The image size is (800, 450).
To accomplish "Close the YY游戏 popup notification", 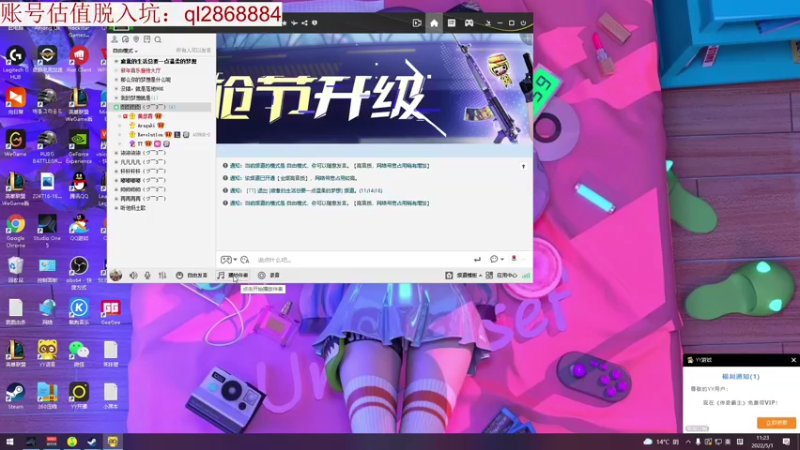I will point(793,360).
